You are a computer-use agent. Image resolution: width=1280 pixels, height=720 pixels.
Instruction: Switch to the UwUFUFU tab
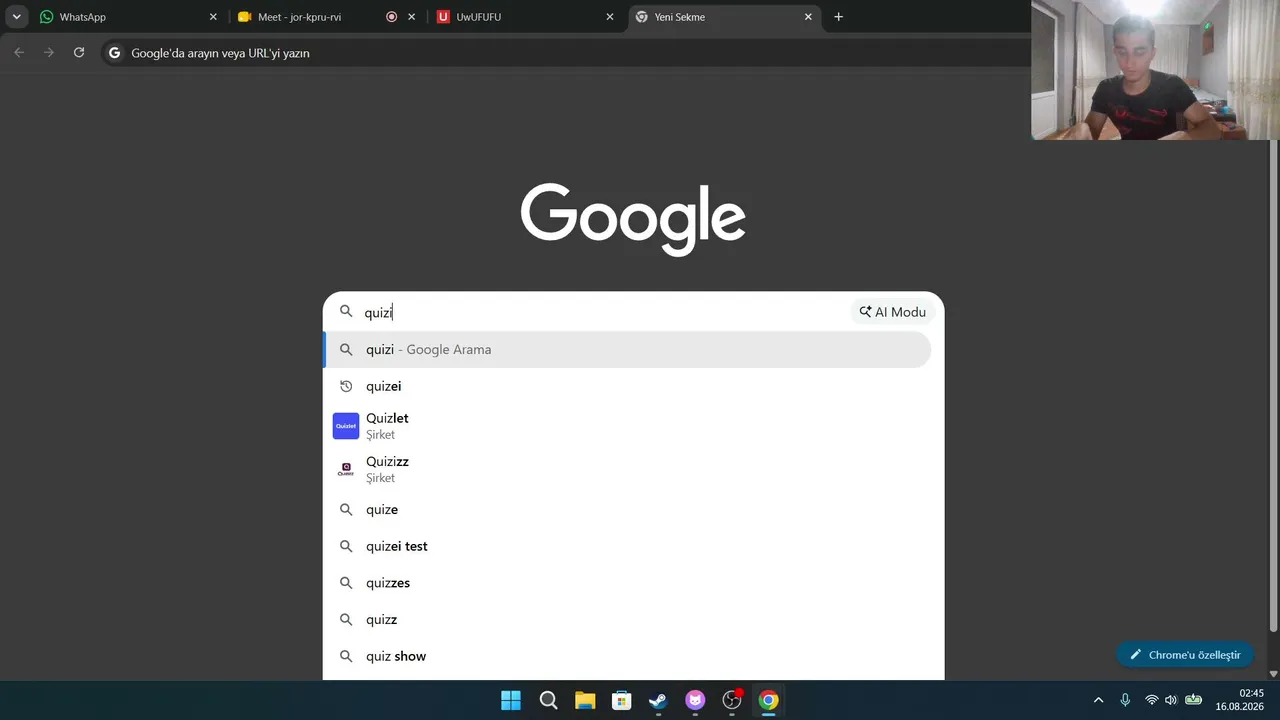click(526, 17)
